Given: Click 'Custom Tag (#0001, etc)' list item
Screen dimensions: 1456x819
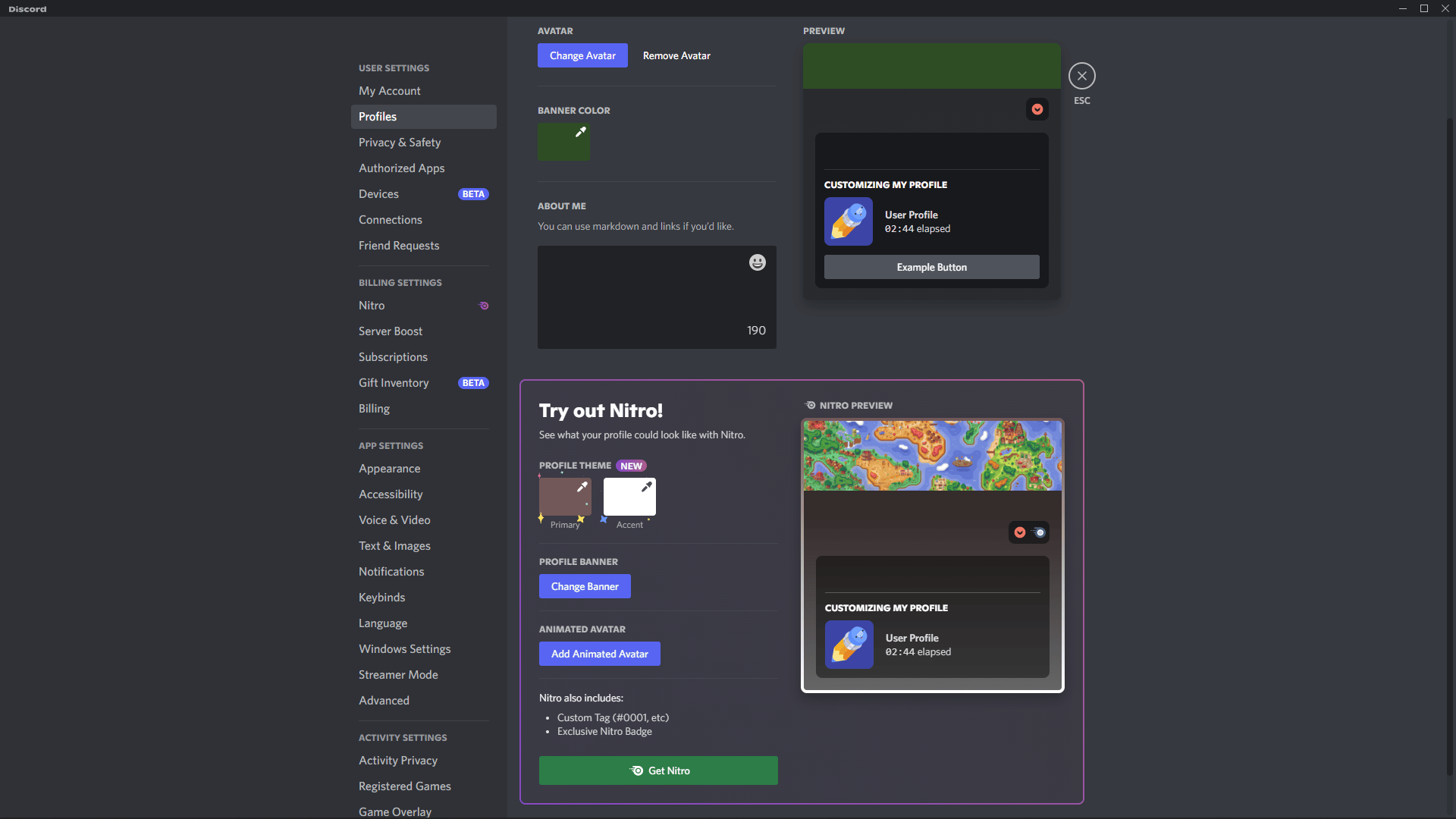Looking at the screenshot, I should tap(613, 717).
